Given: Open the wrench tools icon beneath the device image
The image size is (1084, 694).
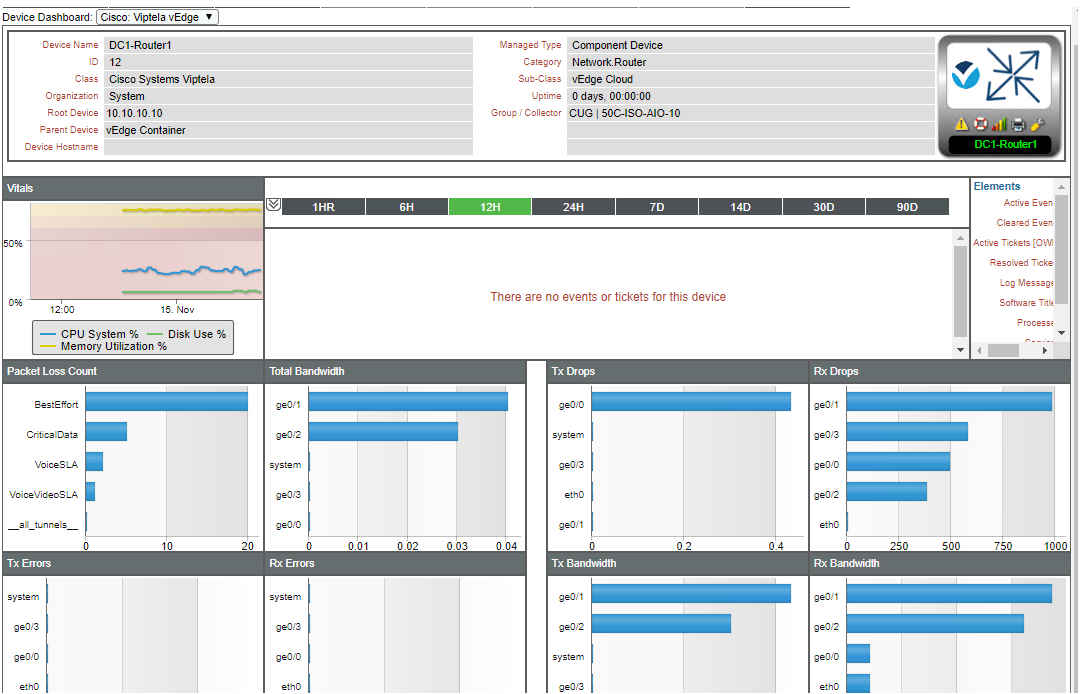Looking at the screenshot, I should click(1036, 124).
